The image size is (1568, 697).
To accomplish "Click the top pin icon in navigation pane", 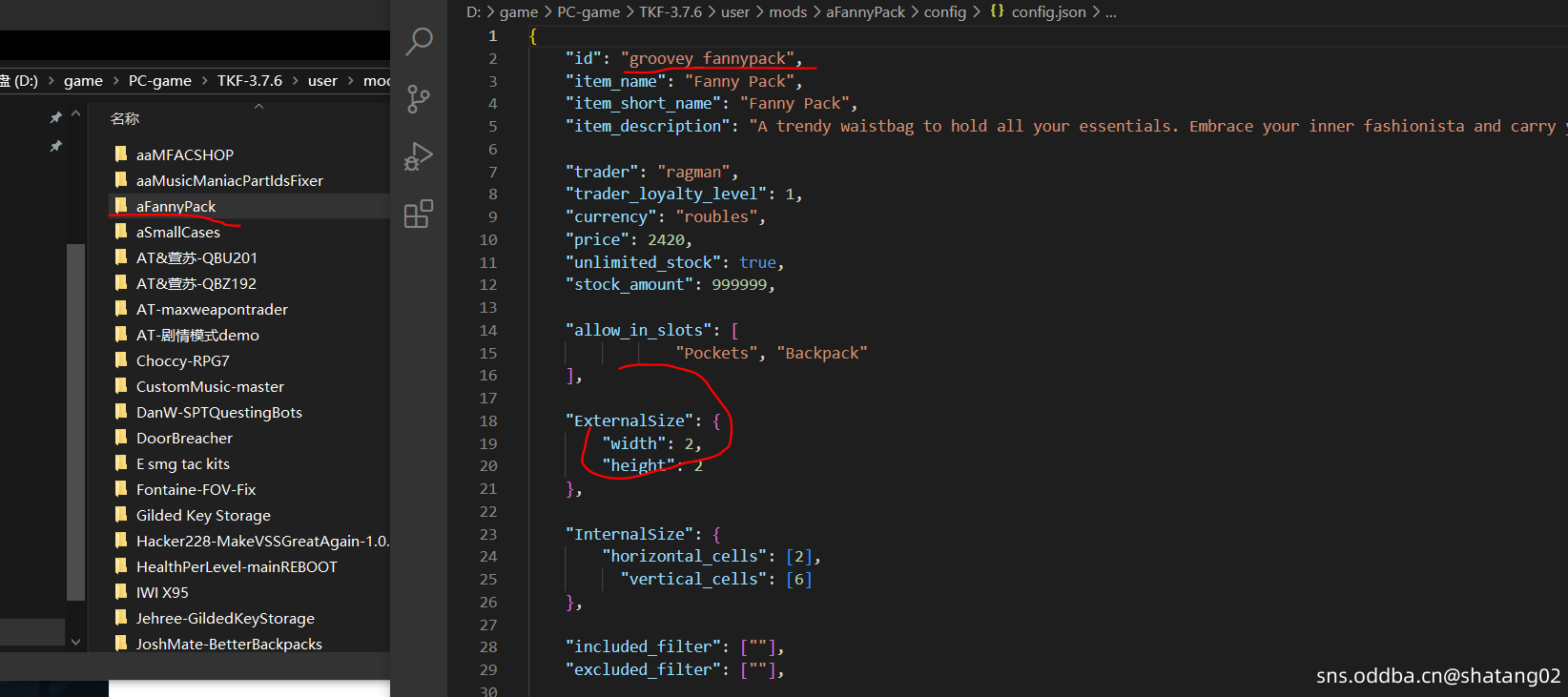I will [56, 117].
